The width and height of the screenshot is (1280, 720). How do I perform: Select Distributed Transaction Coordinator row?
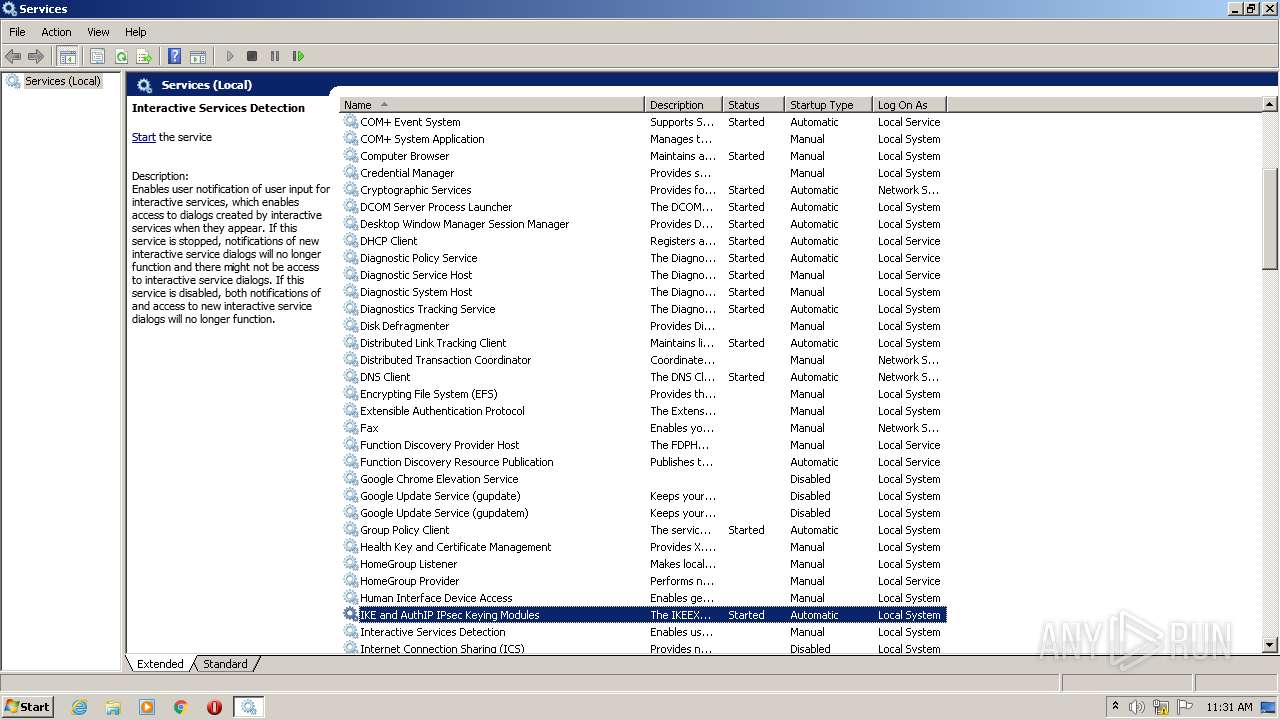pos(643,360)
